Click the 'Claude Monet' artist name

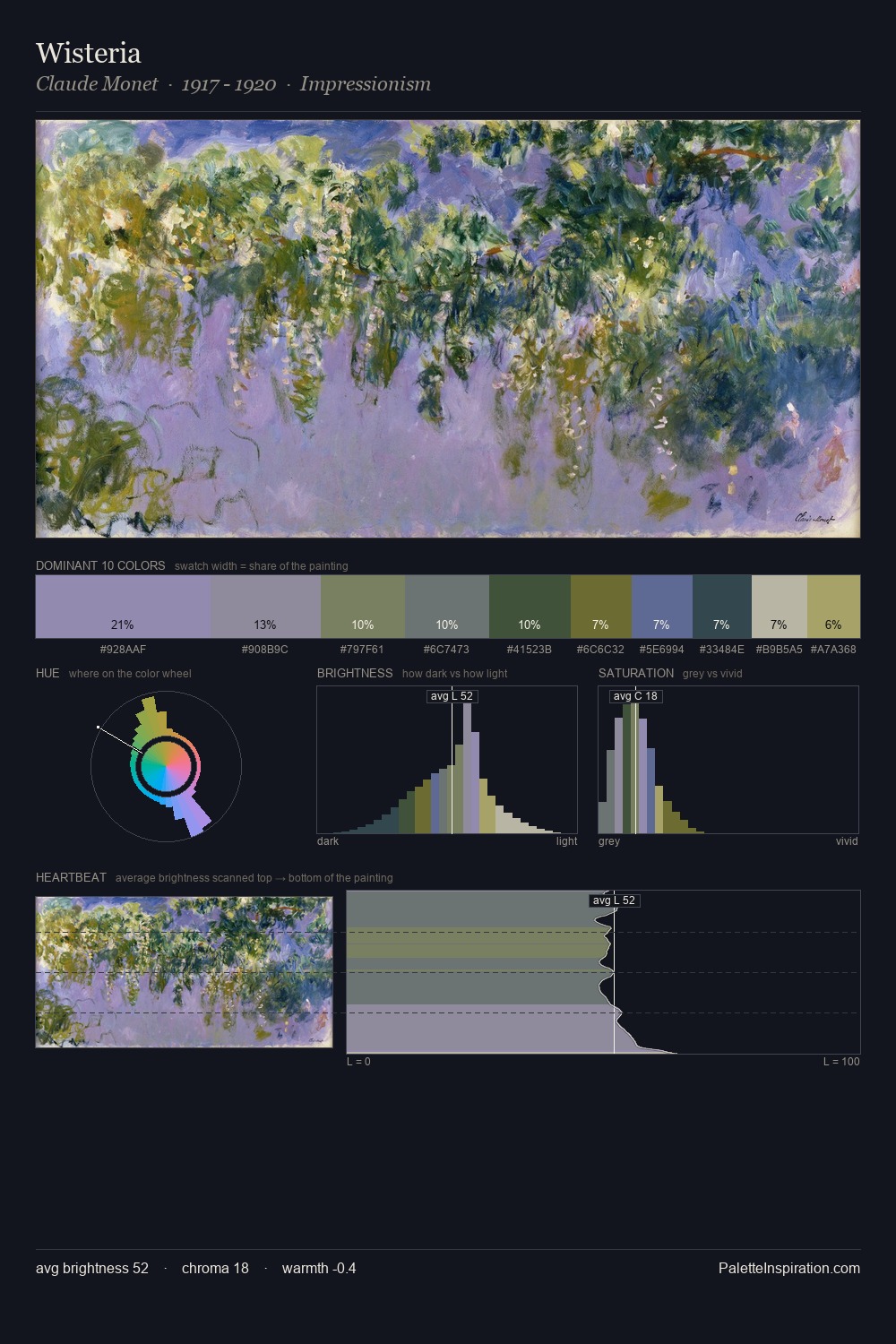[97, 84]
